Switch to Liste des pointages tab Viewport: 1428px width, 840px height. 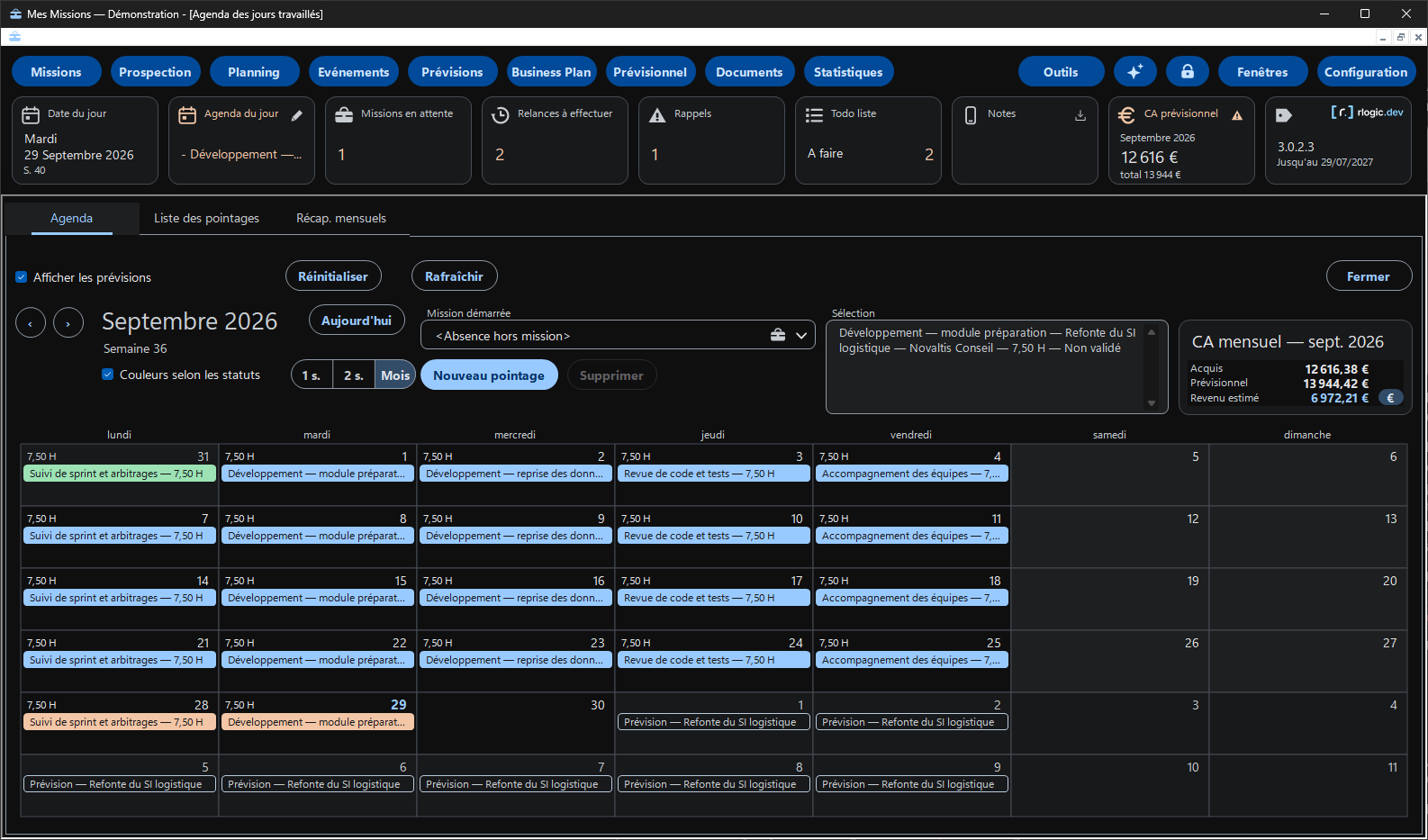(206, 218)
